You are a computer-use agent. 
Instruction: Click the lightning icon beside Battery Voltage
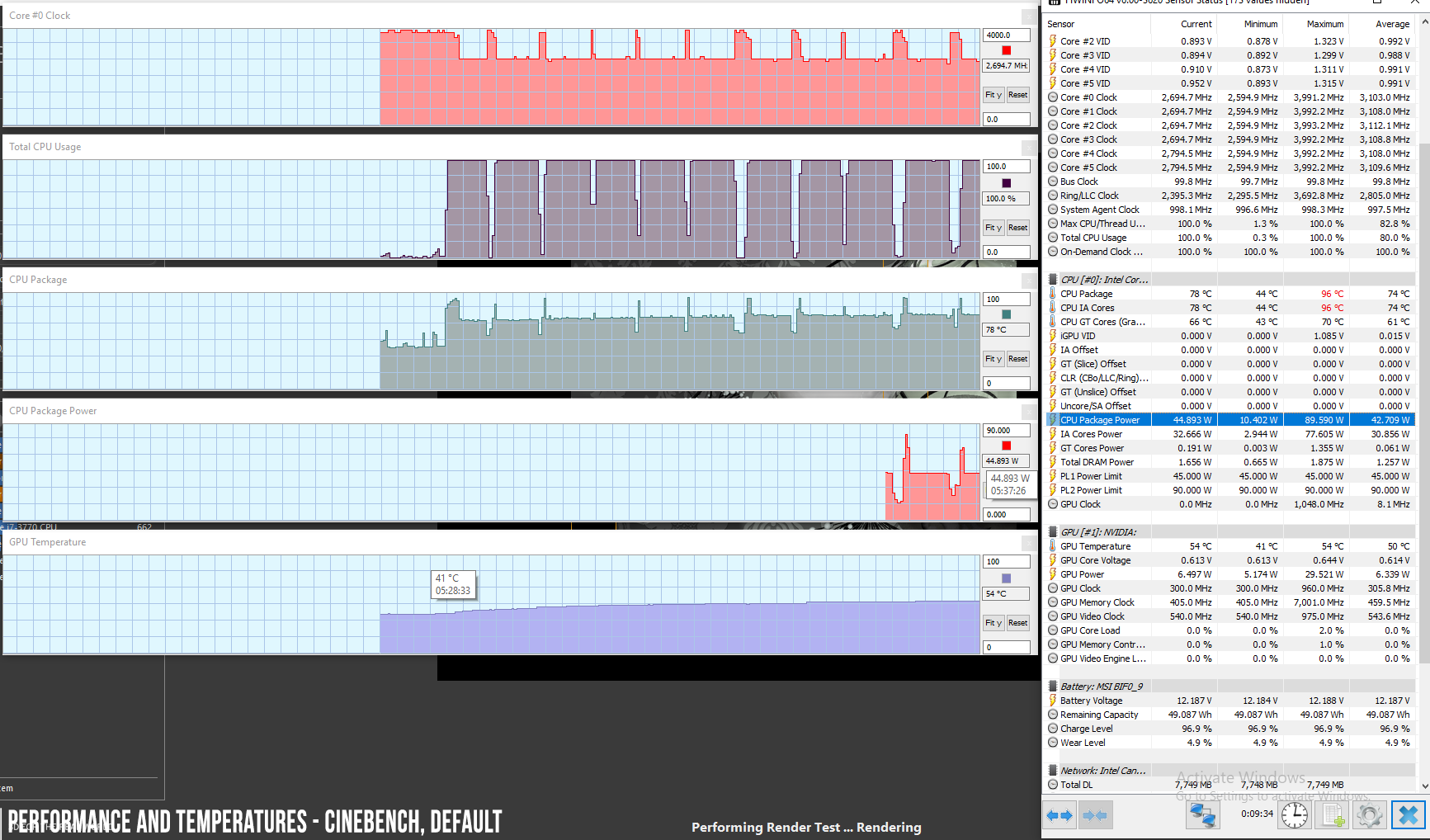coord(1053,701)
